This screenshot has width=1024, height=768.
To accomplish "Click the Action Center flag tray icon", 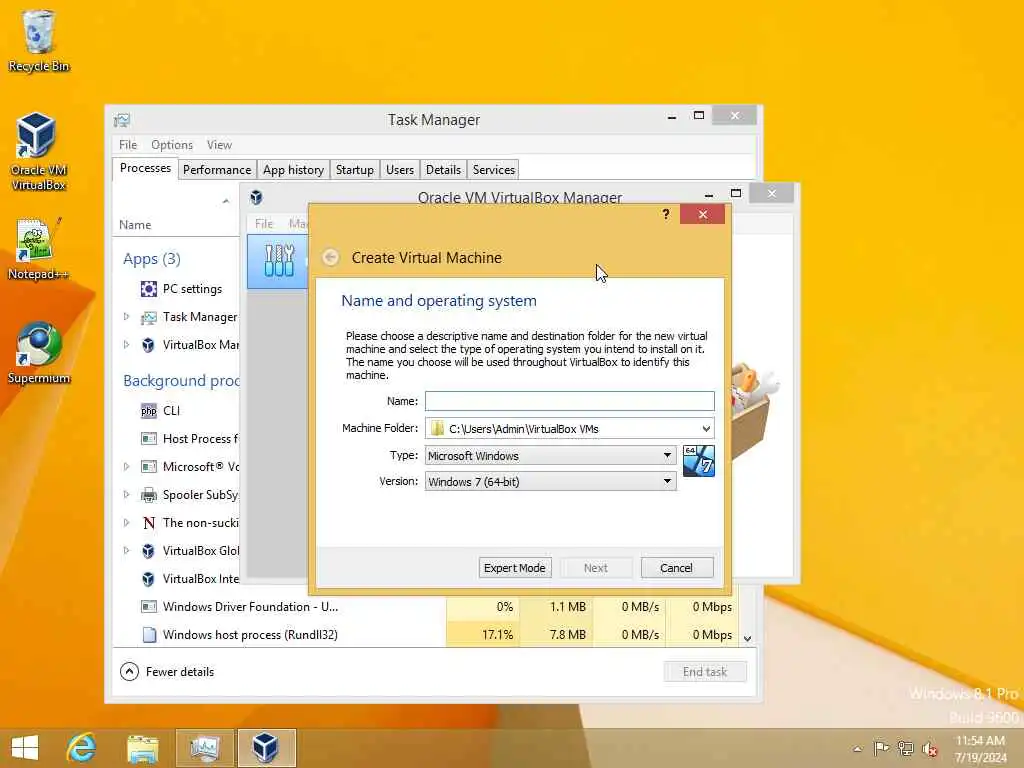I will tap(881, 748).
